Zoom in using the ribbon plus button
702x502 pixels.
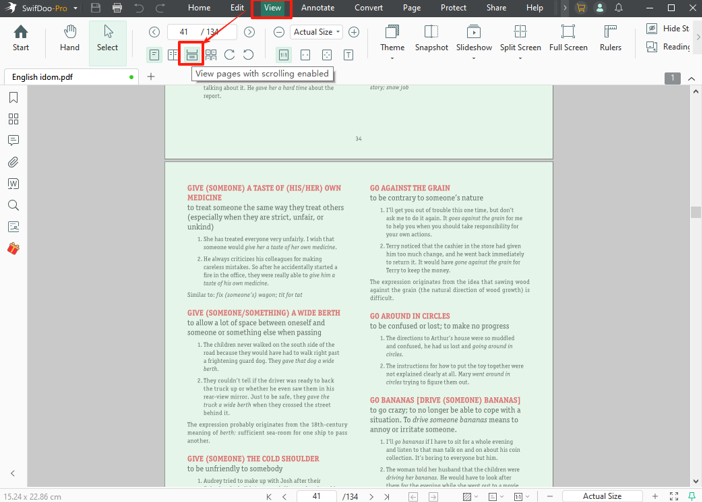(x=354, y=32)
